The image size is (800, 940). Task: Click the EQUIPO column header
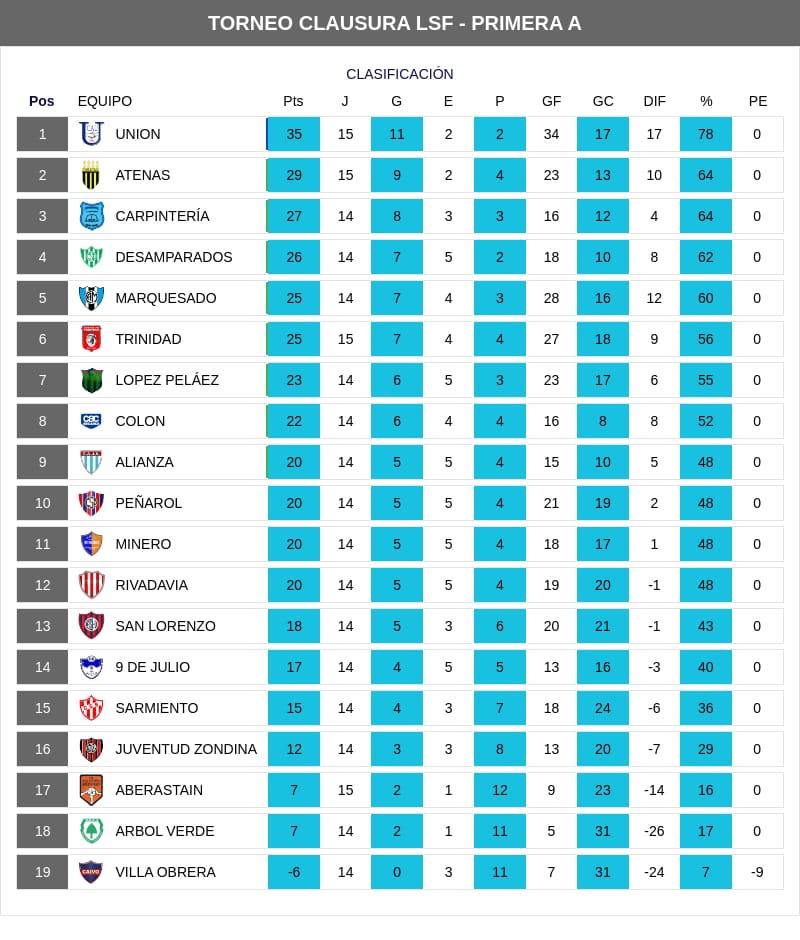(x=105, y=101)
